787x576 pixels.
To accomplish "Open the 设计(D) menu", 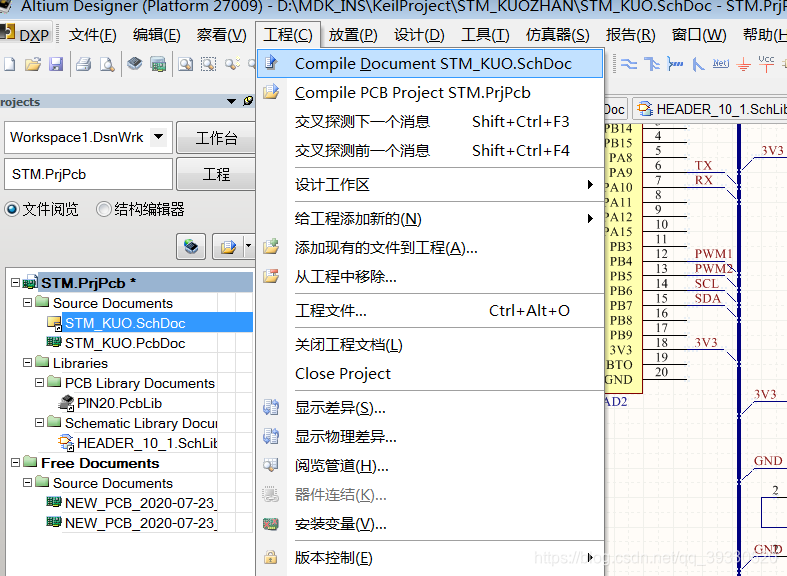I will [419, 35].
